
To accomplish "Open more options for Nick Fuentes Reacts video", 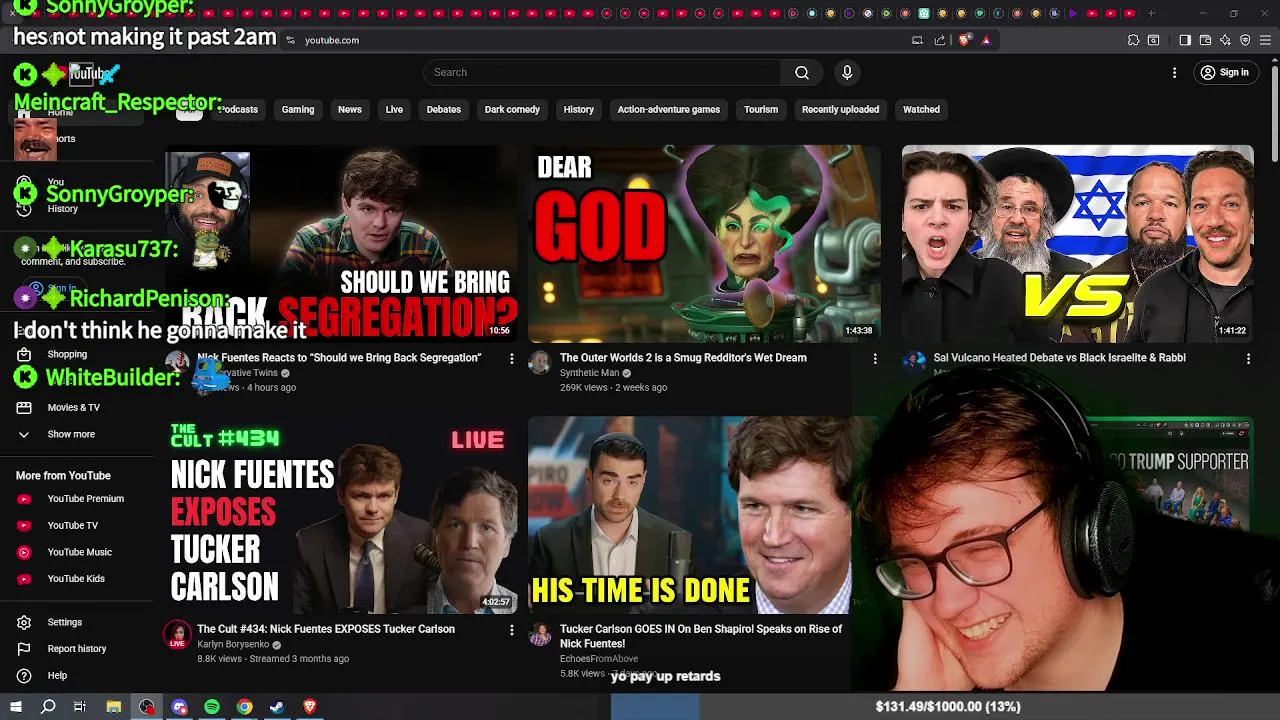I will click(x=512, y=358).
